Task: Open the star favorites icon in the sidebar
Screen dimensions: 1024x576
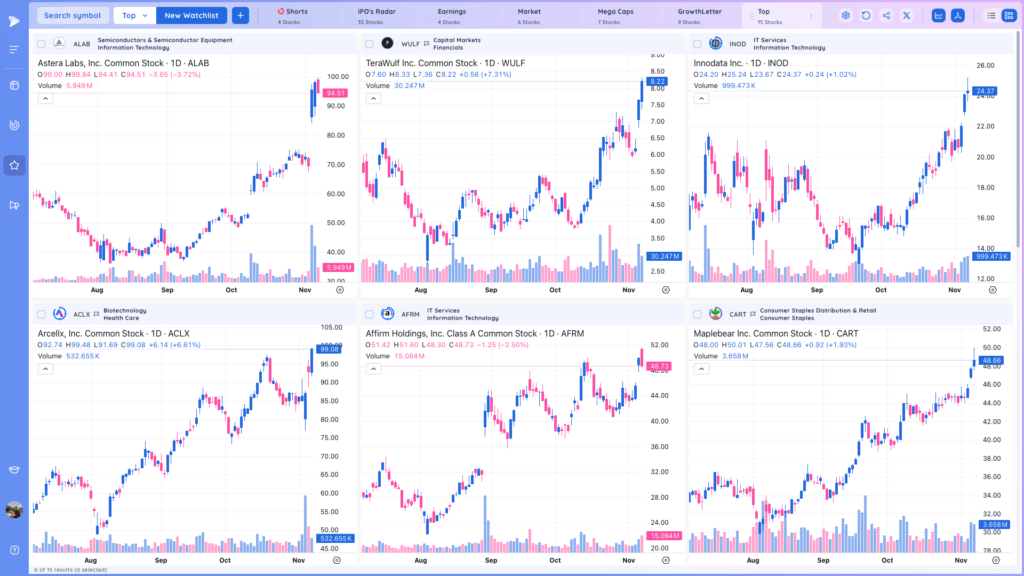Action: pyautogui.click(x=14, y=165)
